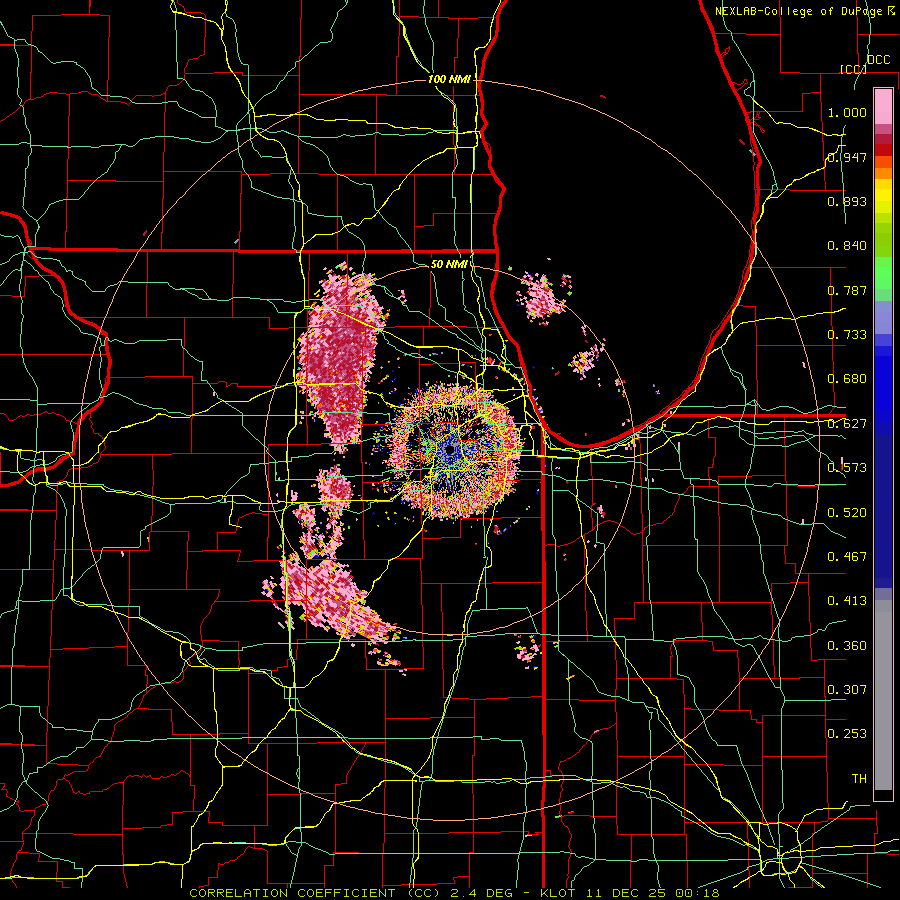Select the 0.467 scale value
The height and width of the screenshot is (900, 900).
[847, 557]
